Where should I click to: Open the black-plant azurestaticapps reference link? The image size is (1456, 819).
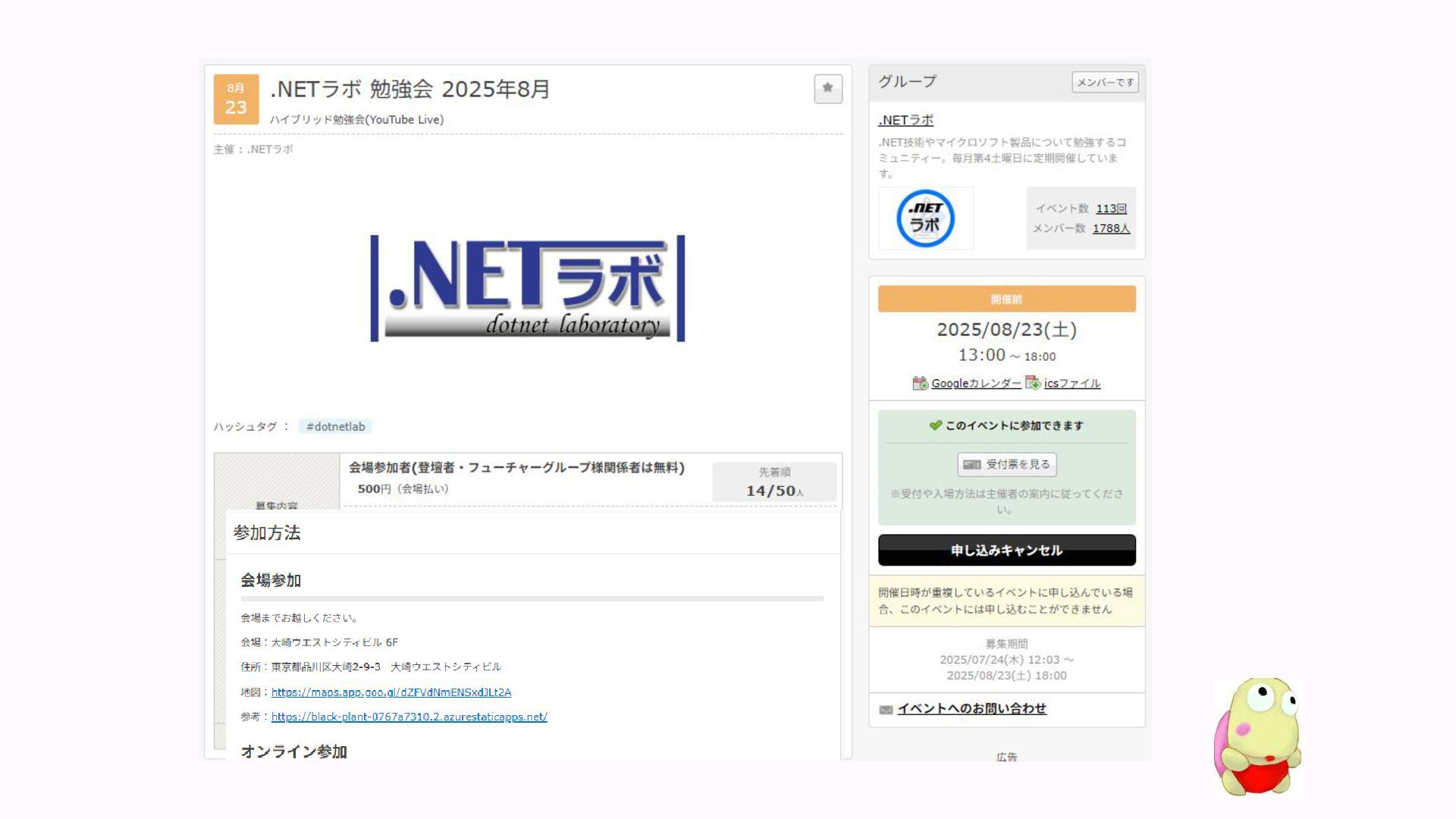pyautogui.click(x=409, y=717)
